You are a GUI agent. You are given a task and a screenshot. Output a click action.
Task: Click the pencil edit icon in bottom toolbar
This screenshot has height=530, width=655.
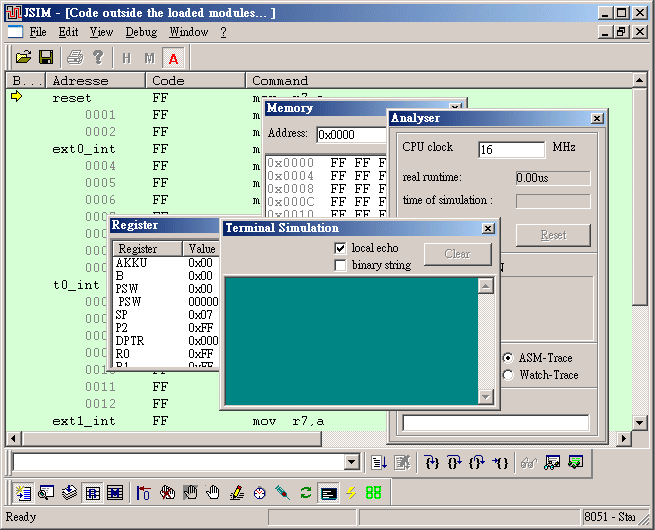pos(236,493)
